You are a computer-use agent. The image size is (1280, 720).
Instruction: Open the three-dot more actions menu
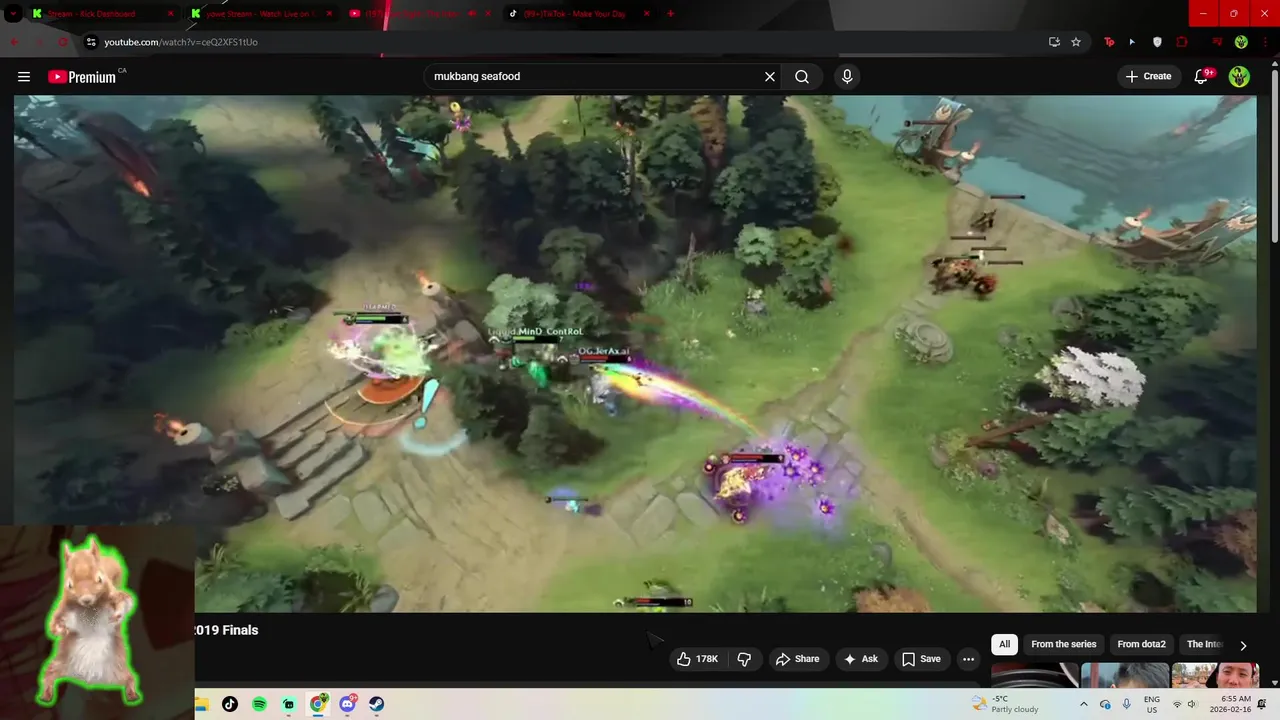coord(968,659)
